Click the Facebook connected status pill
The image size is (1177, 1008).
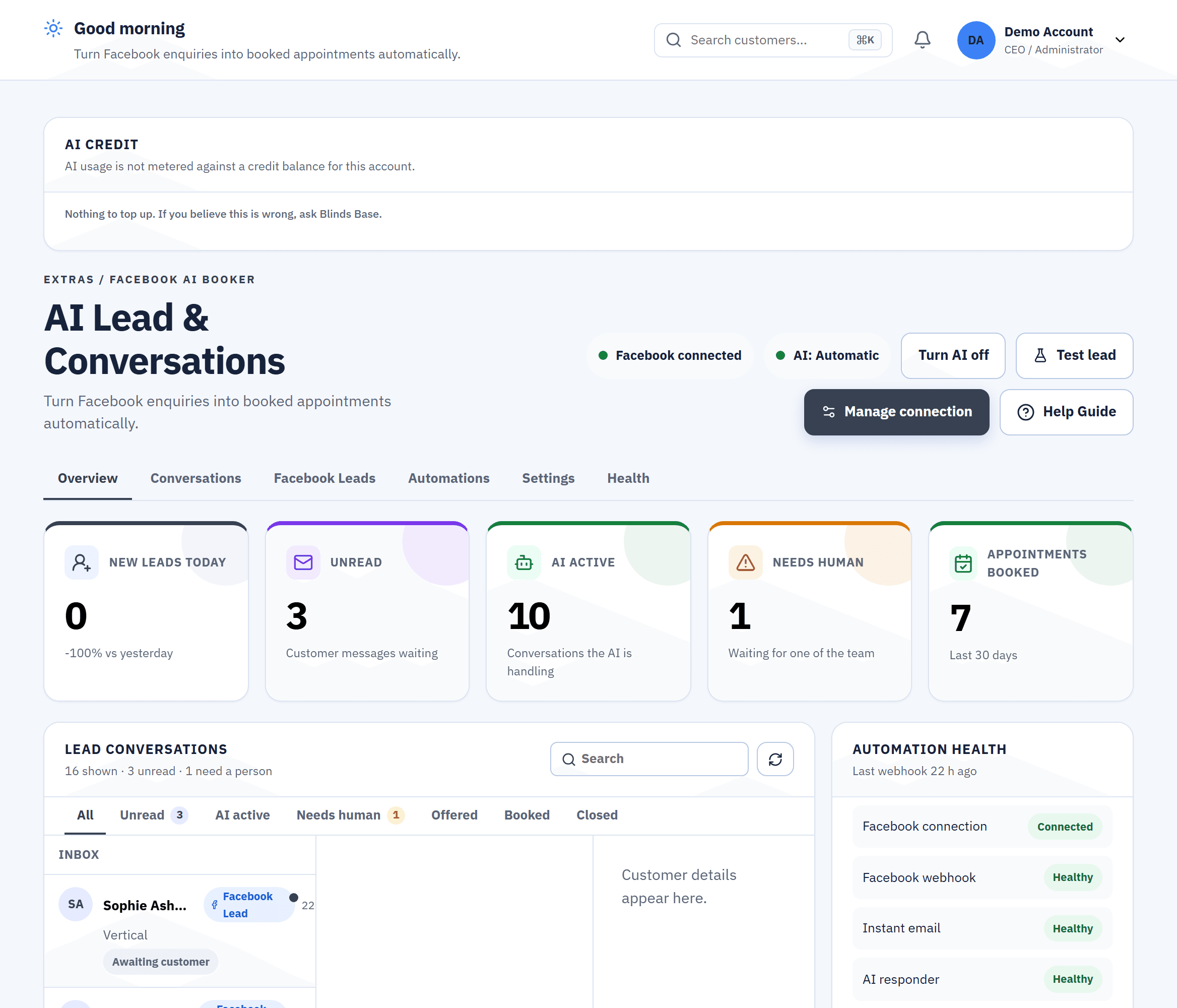(670, 356)
